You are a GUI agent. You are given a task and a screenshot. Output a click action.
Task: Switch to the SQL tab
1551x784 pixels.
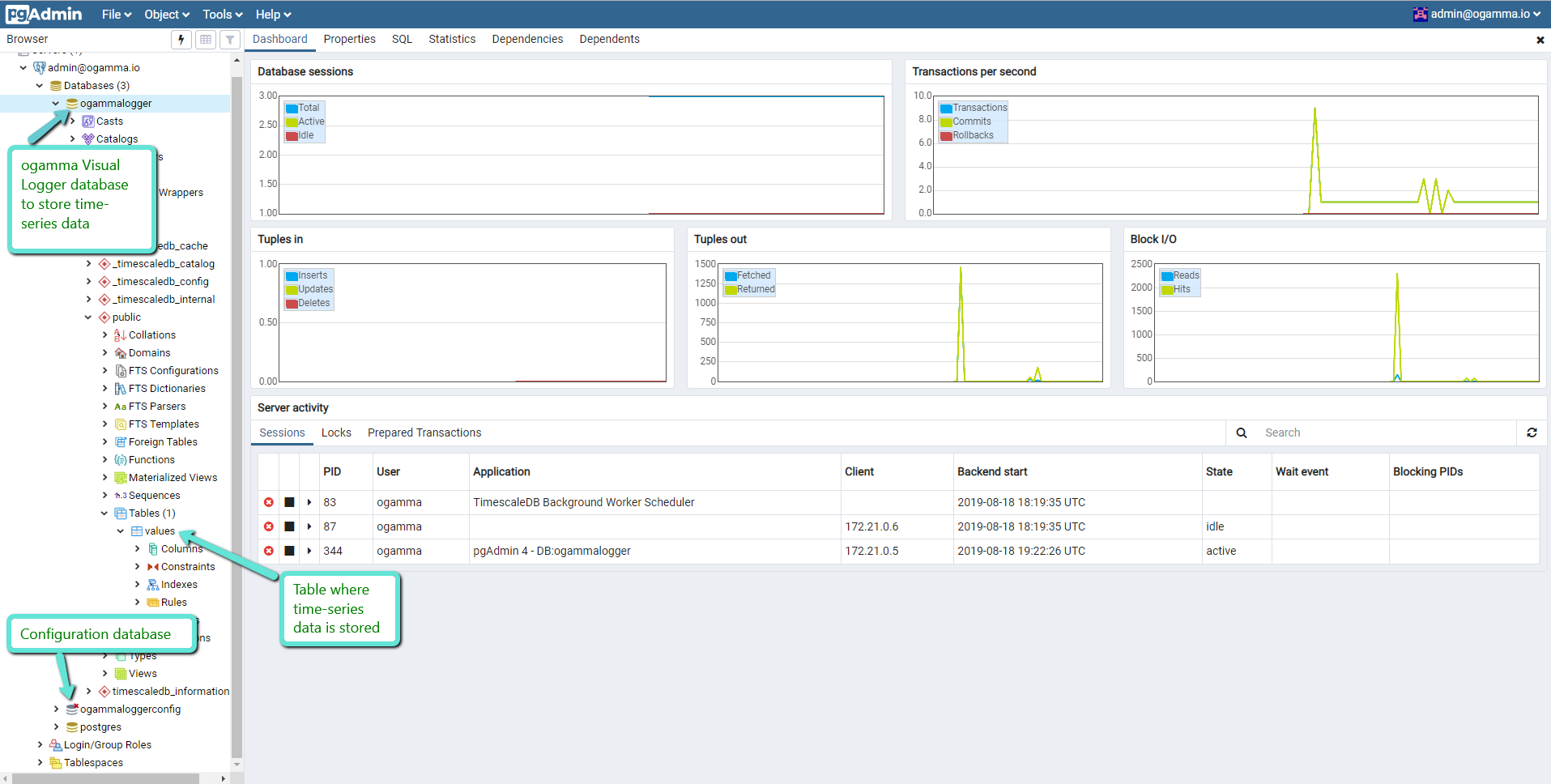point(402,39)
